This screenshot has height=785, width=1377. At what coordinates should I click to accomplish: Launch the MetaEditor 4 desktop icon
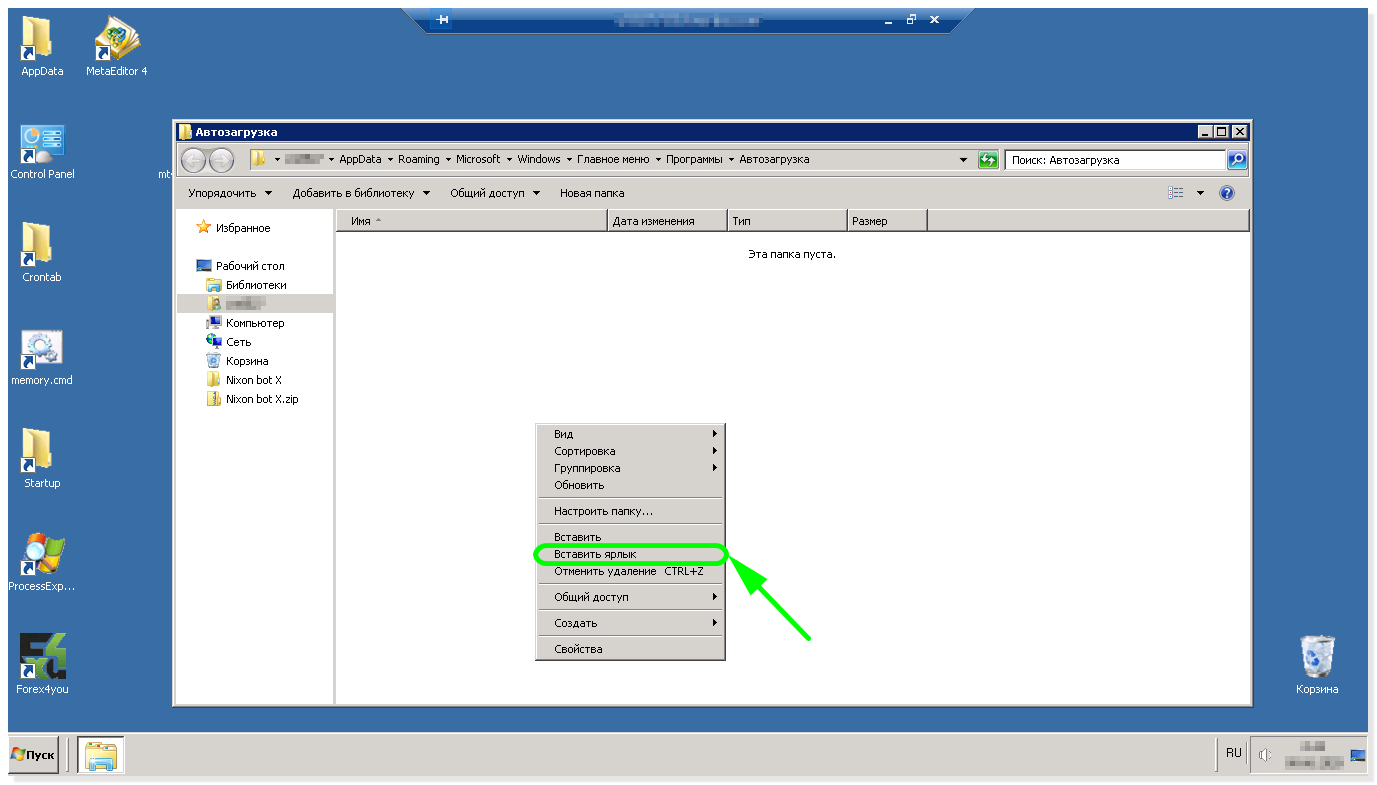(117, 47)
